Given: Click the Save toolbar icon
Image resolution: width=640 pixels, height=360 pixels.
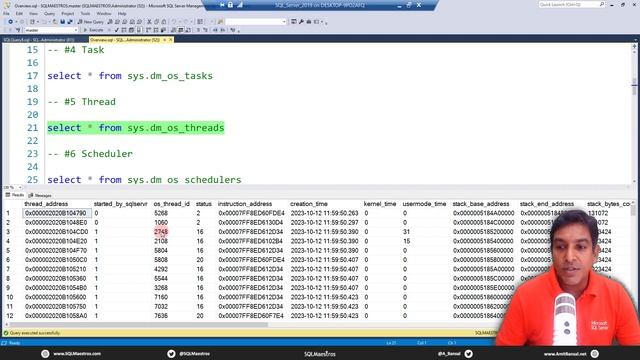Looking at the screenshot, I should [x=62, y=22].
